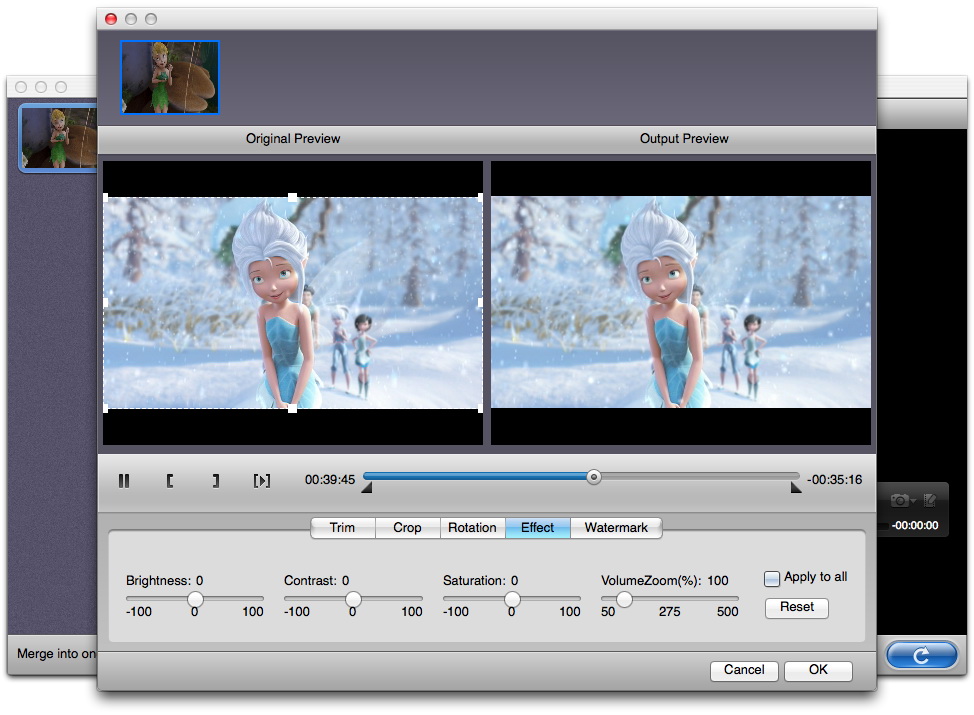Select the Effect tab

click(x=537, y=527)
